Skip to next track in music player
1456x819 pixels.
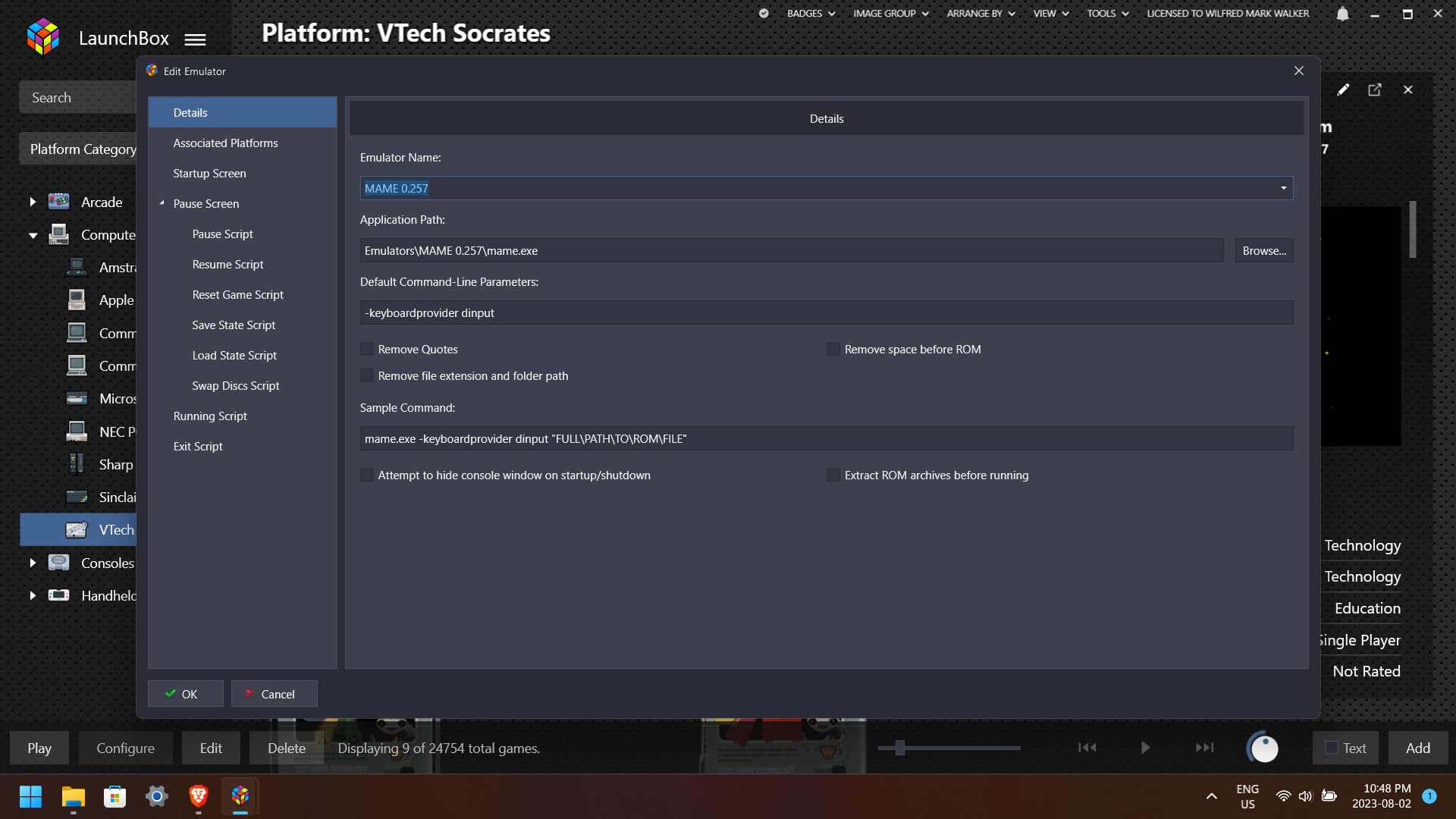pos(1204,748)
